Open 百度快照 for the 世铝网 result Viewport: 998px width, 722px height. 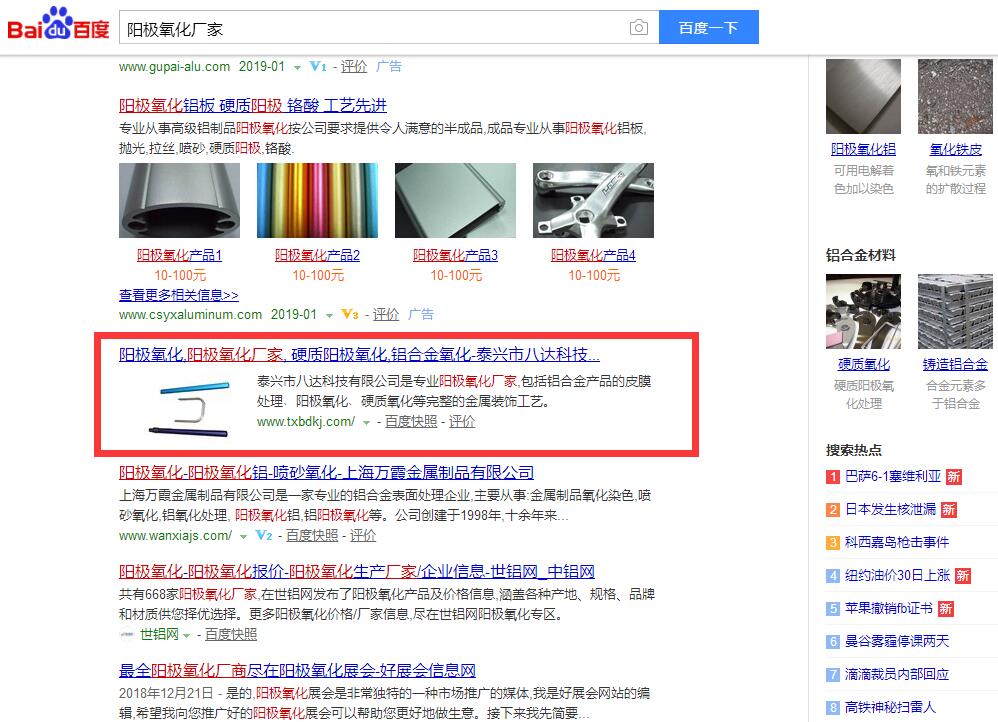pos(231,634)
